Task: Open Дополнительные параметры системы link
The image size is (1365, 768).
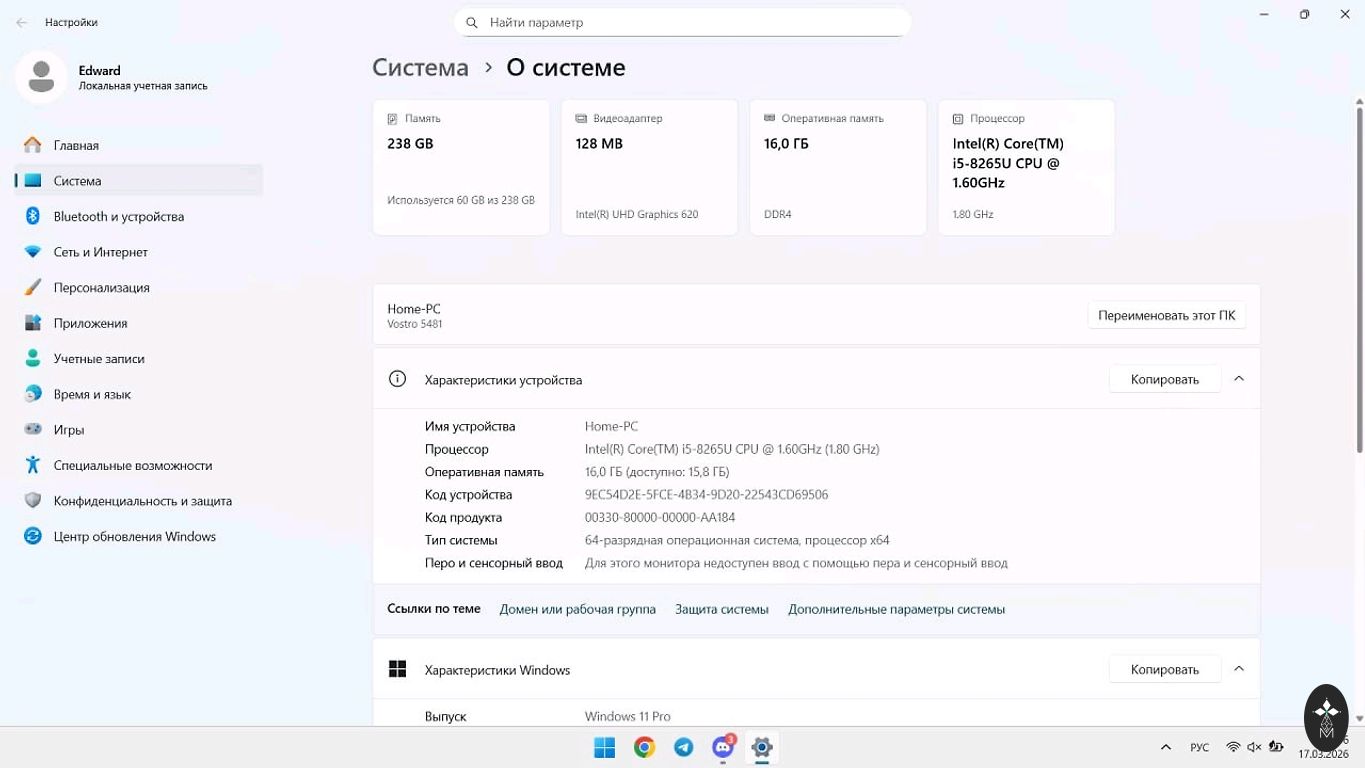Action: click(x=896, y=609)
